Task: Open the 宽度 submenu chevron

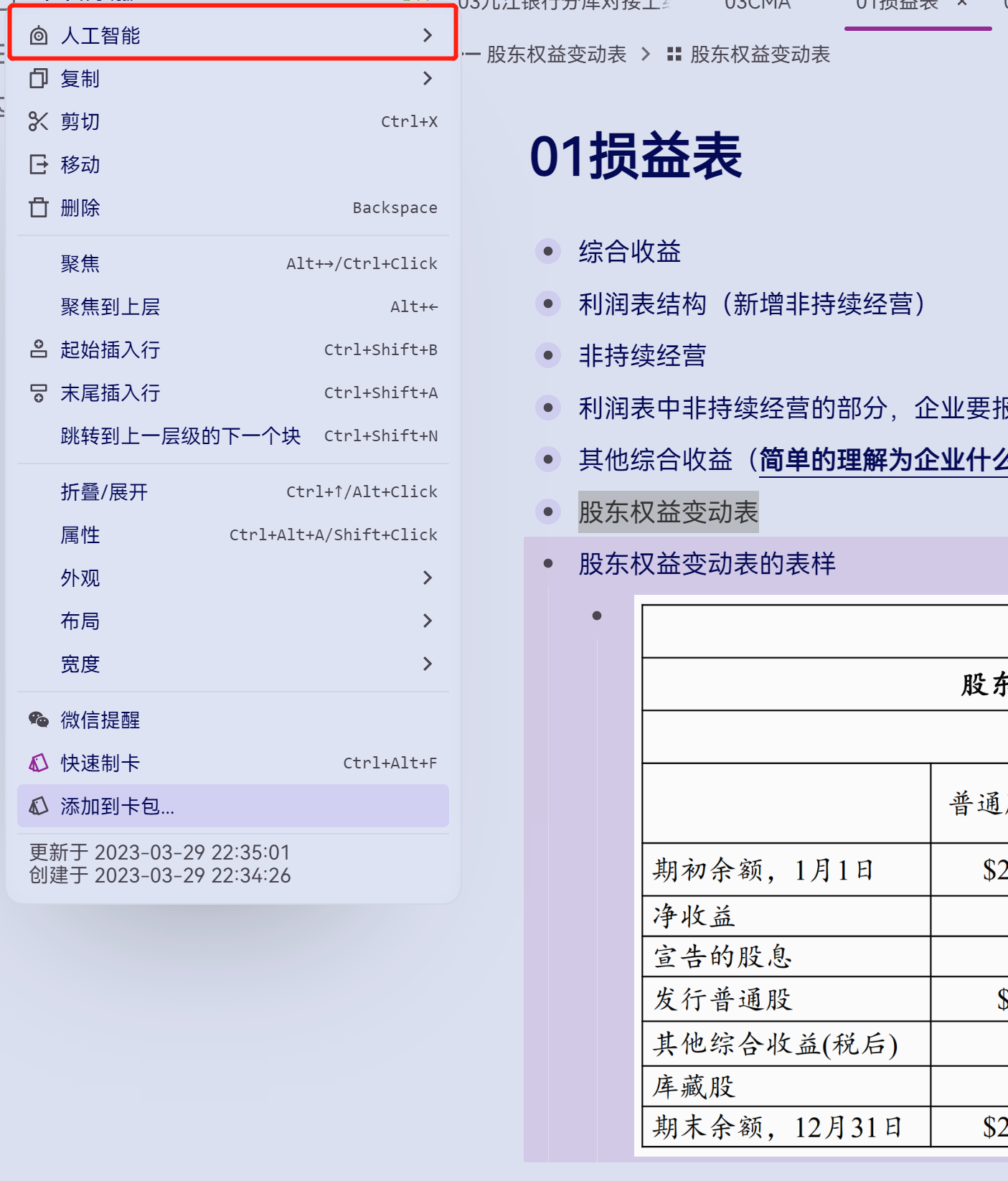Action: 428,664
